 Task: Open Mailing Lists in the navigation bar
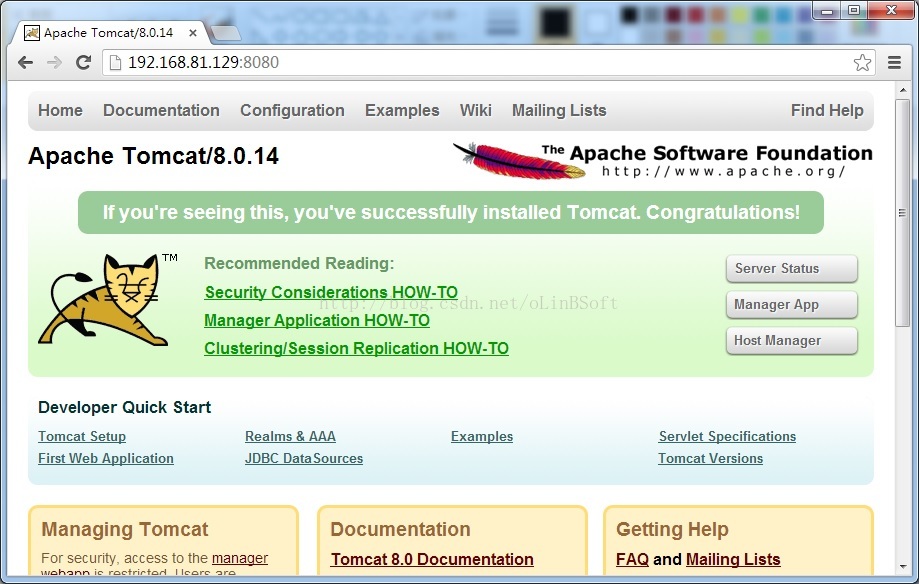click(559, 110)
